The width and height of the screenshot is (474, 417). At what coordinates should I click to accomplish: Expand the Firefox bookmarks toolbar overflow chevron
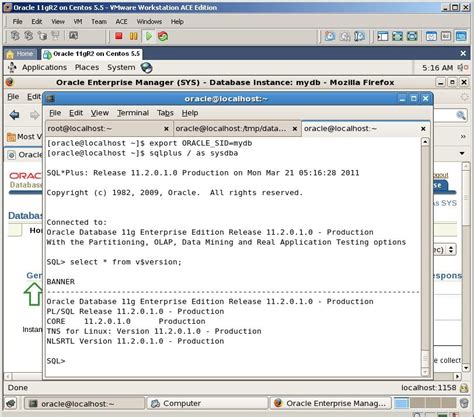(463, 136)
